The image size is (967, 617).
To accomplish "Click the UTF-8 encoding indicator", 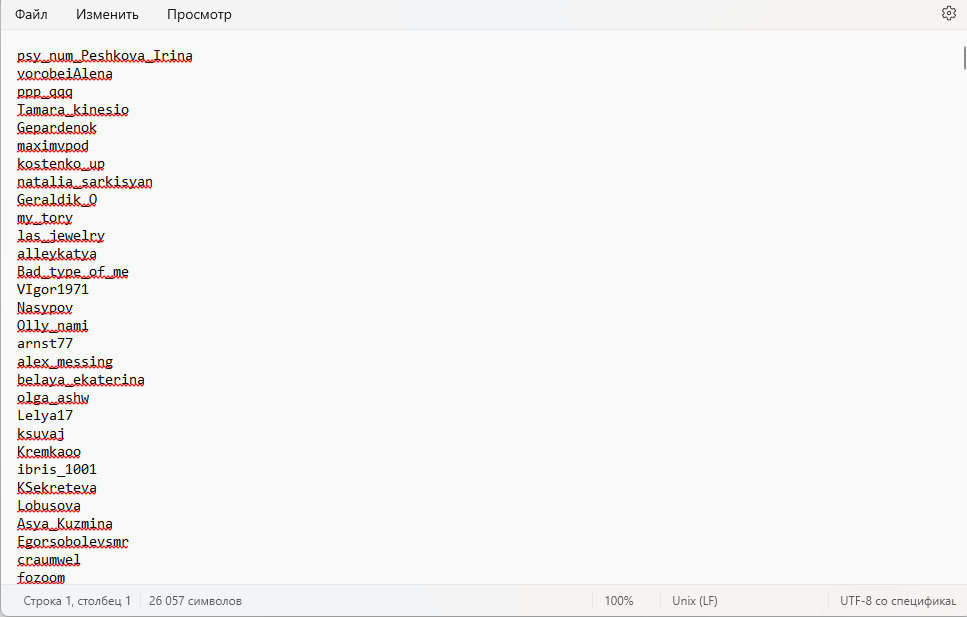I will click(x=898, y=600).
